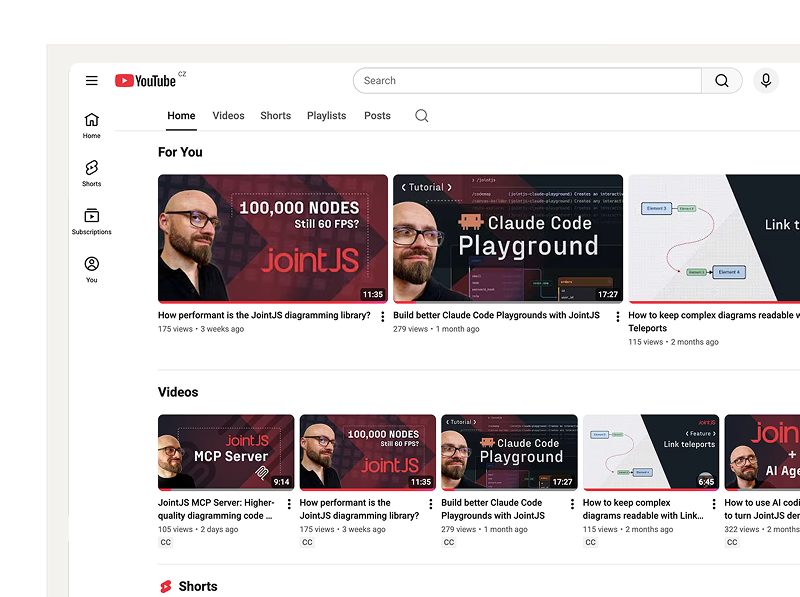Play small Claude Code Playground thumbnail in Videos
Screen dimensions: 800x597
pyautogui.click(x=509, y=452)
